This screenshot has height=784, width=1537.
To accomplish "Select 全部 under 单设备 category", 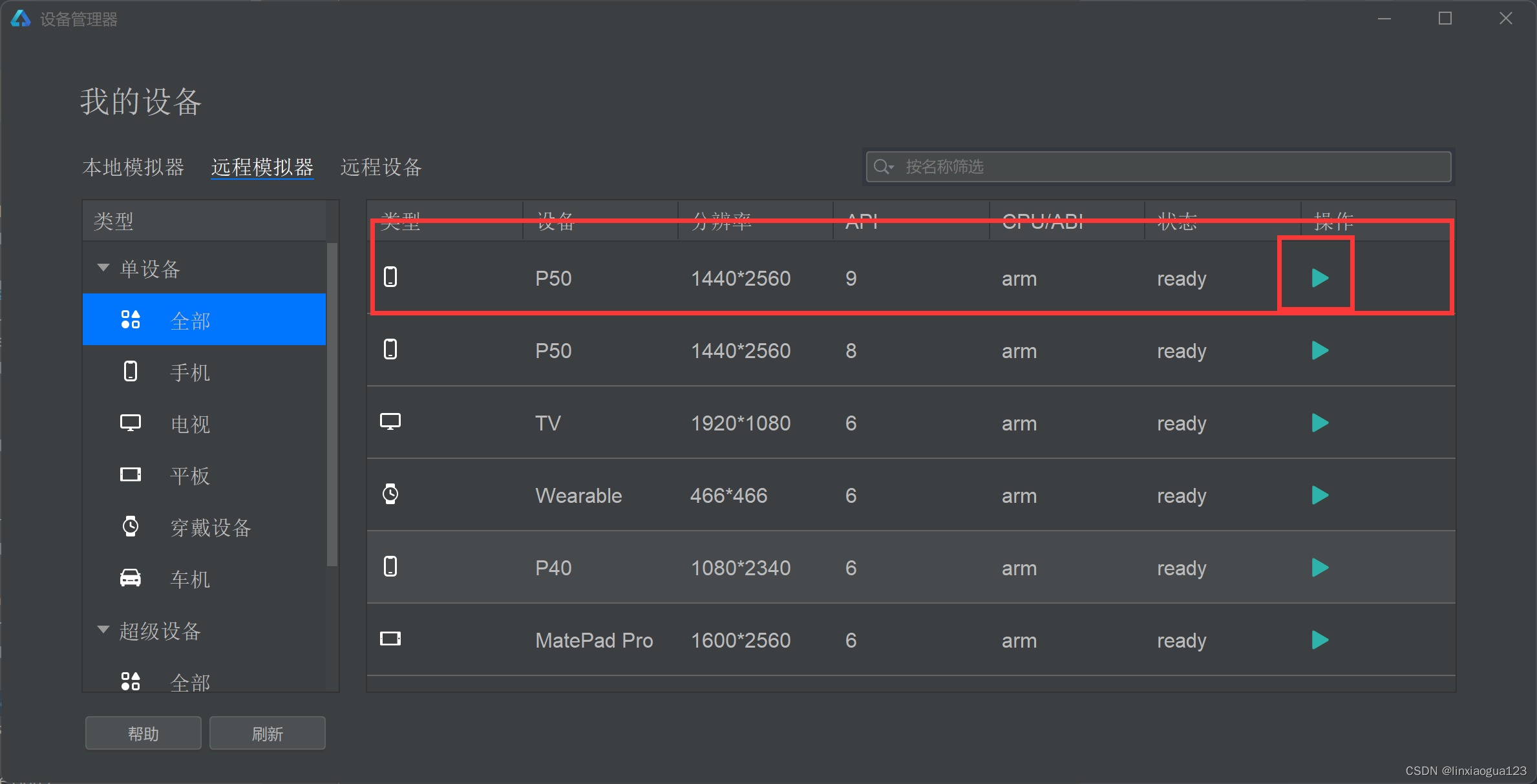I will coord(204,320).
